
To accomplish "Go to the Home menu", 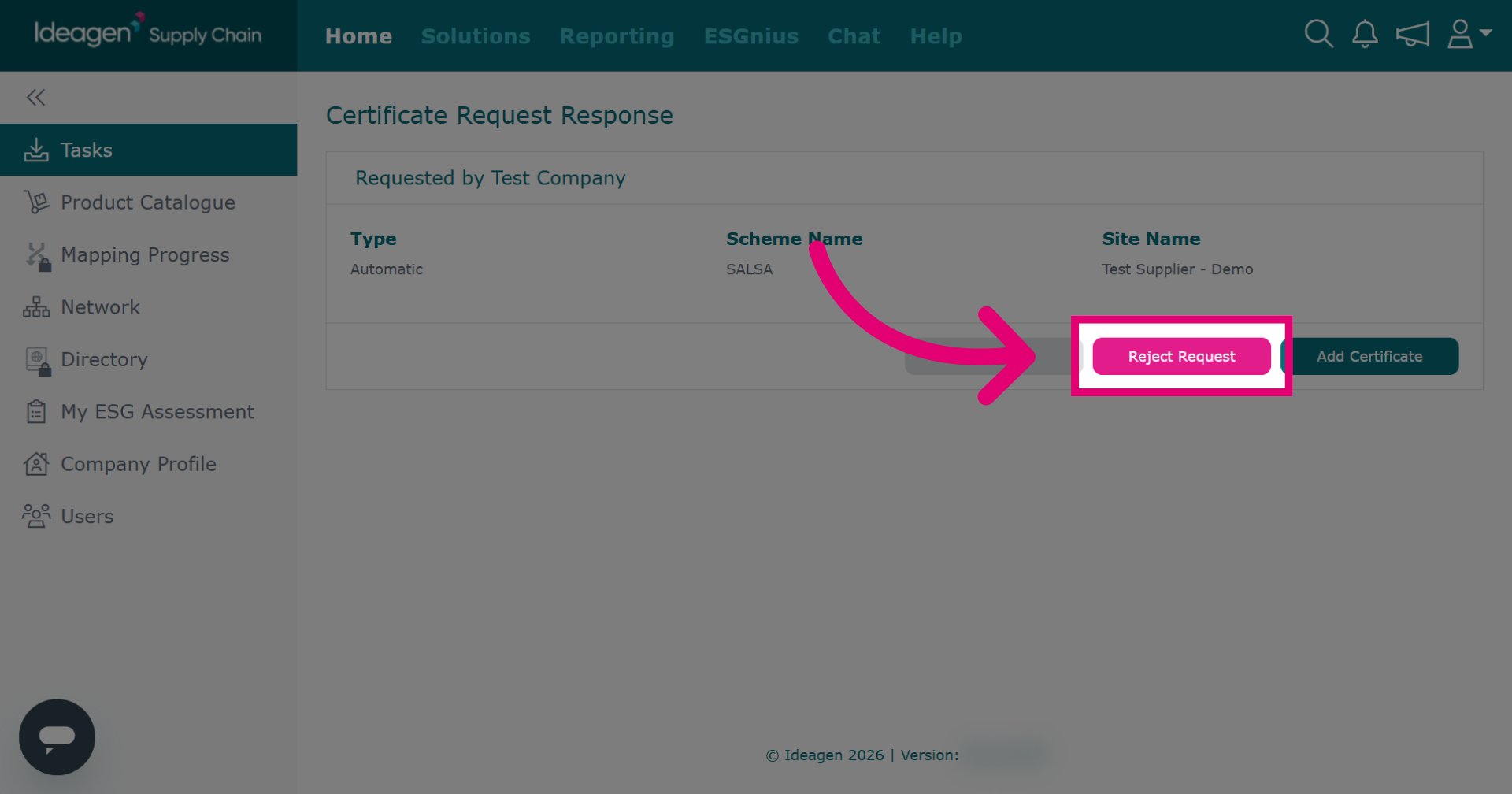I will 358,36.
